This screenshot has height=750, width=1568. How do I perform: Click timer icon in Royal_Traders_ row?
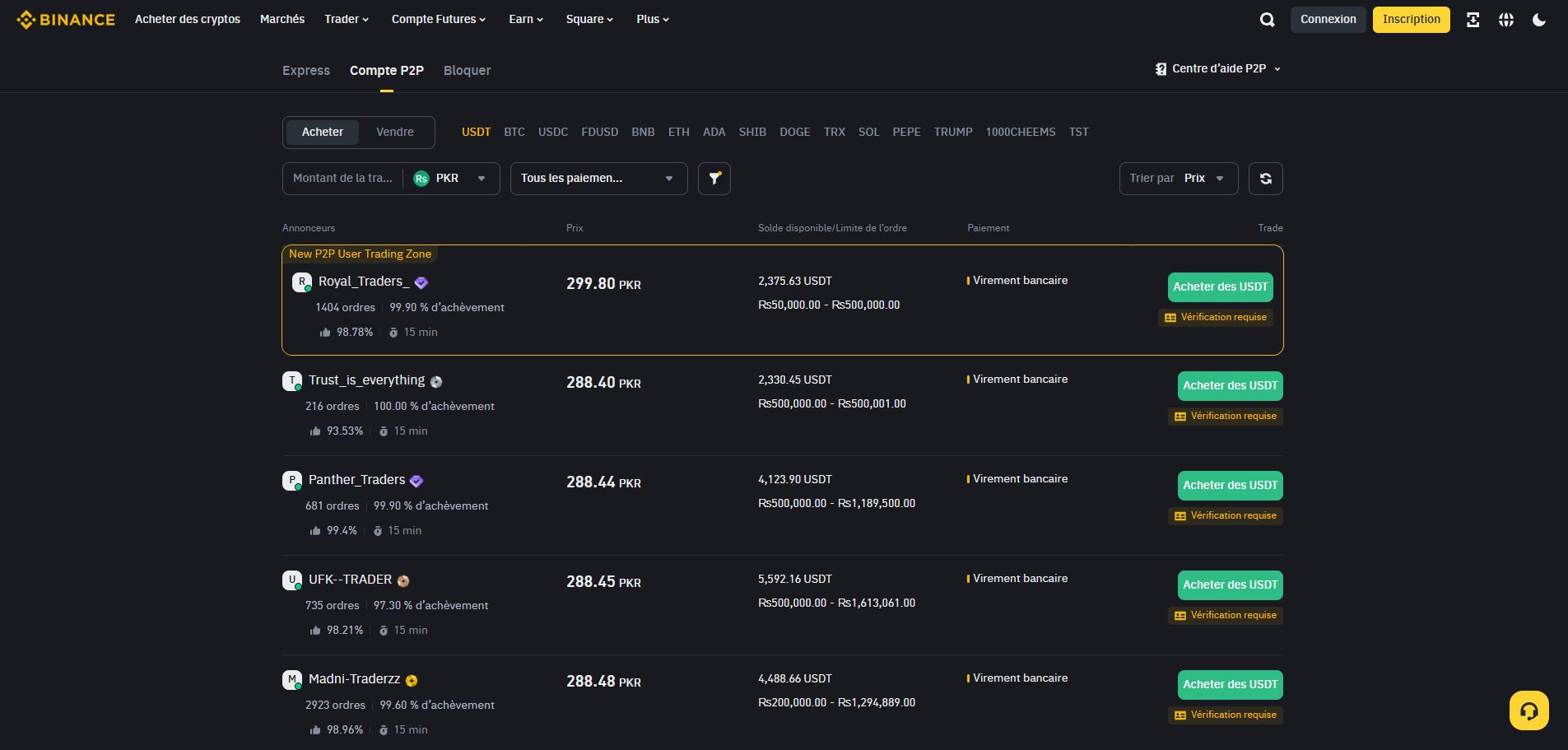(393, 333)
